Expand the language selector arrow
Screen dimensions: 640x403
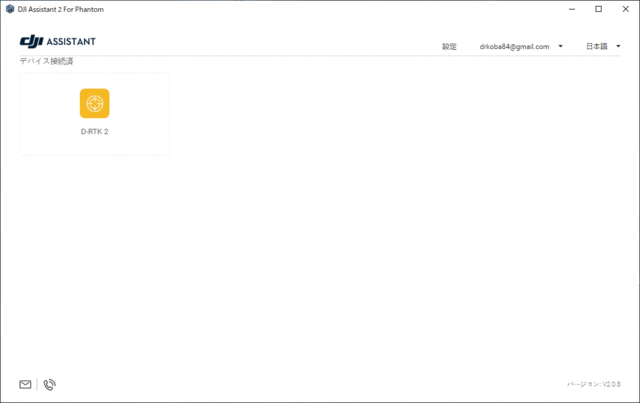click(618, 46)
